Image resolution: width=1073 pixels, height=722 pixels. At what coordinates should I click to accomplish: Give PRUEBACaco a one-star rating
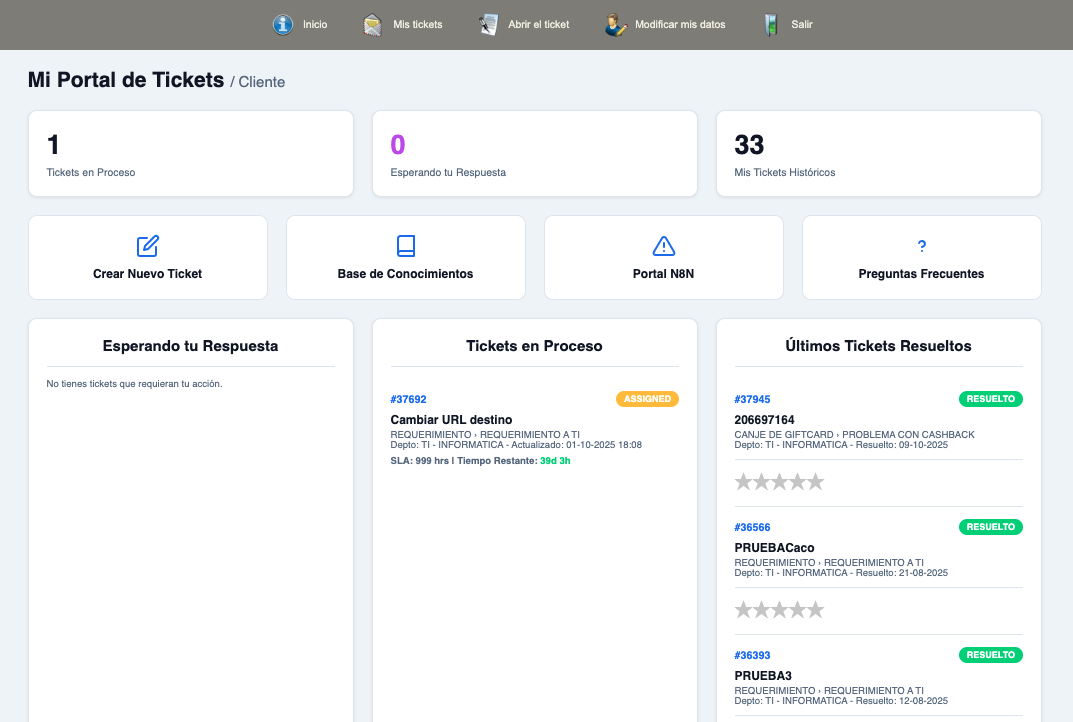741,609
